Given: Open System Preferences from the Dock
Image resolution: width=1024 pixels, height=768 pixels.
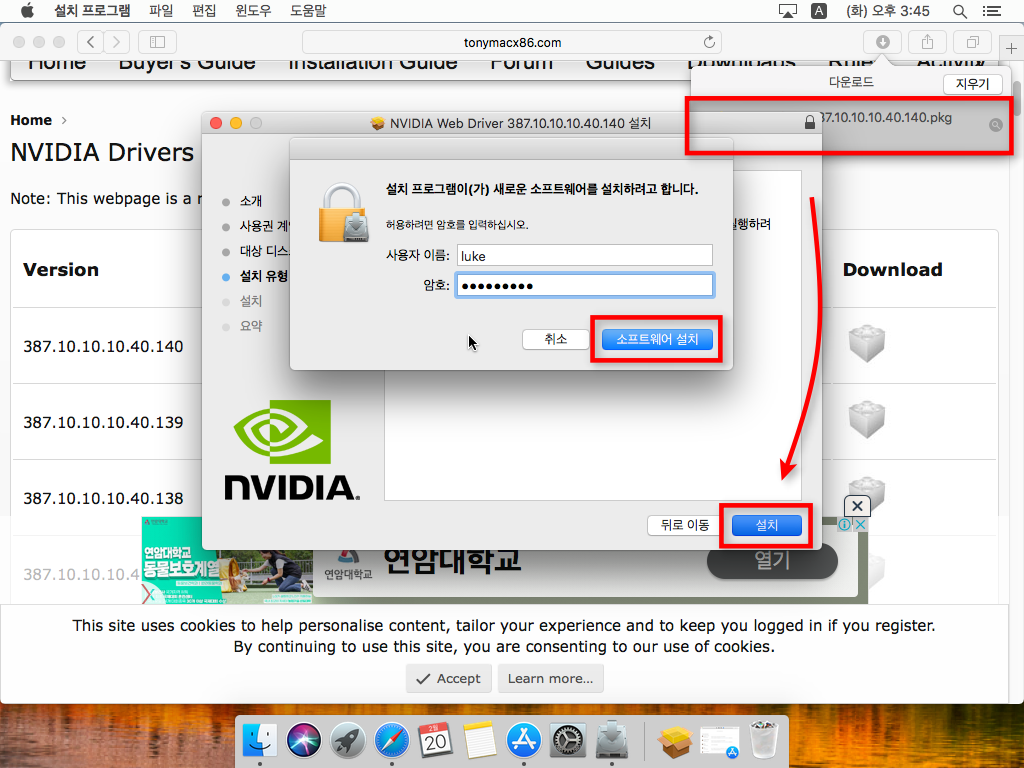Looking at the screenshot, I should (568, 741).
